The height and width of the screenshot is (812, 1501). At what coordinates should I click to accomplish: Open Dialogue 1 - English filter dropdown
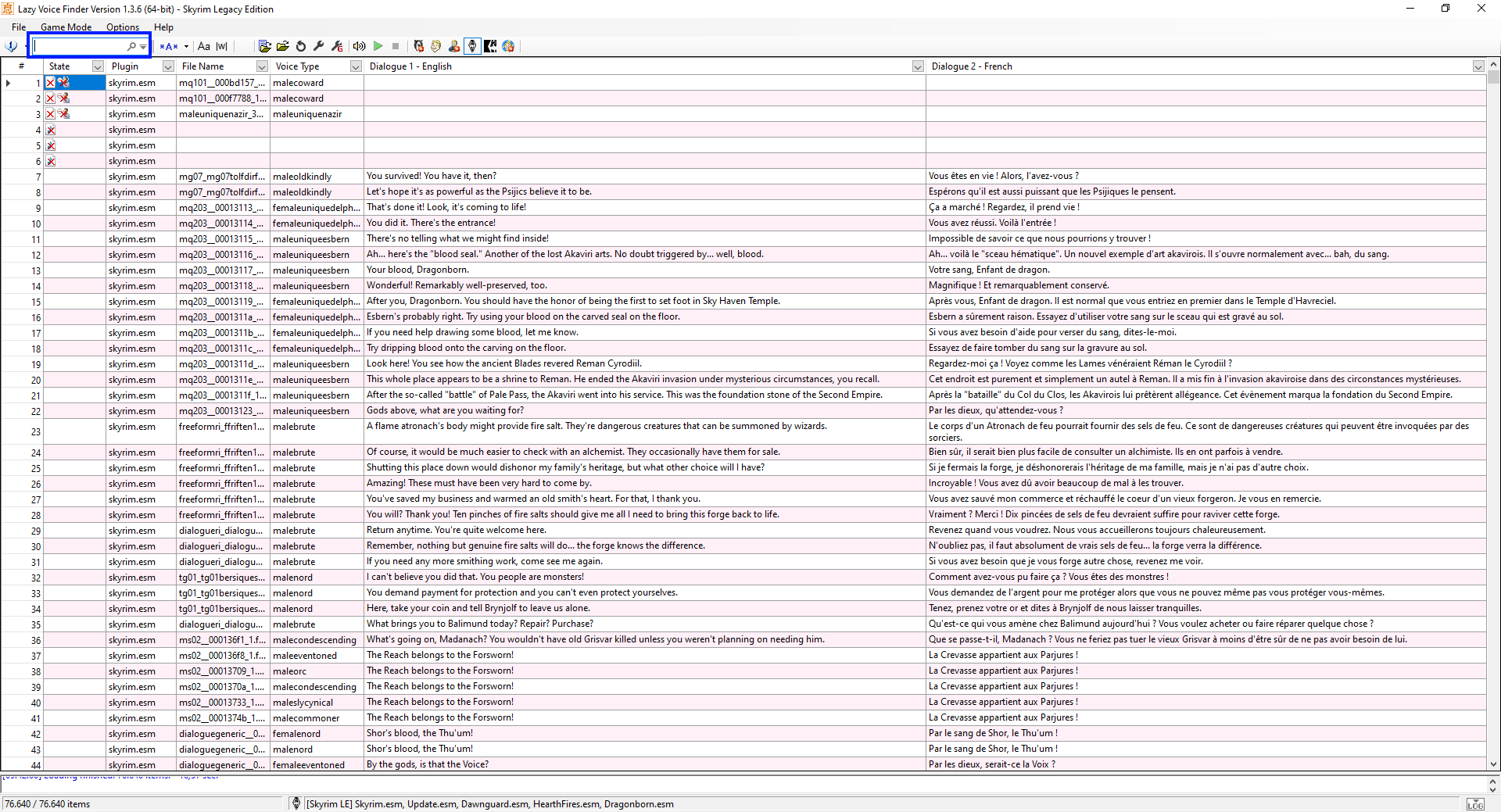918,66
